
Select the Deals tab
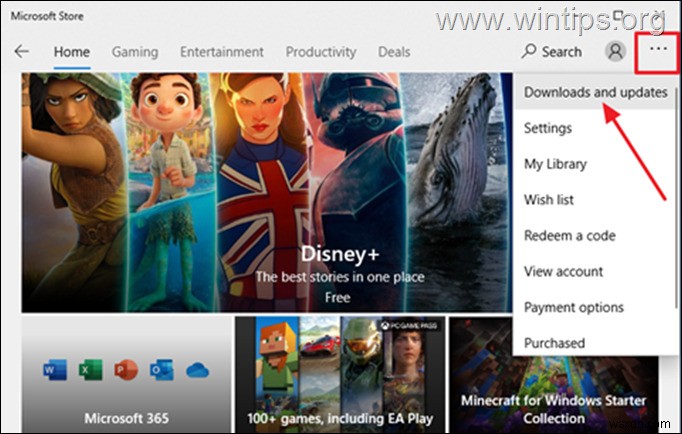coord(394,51)
